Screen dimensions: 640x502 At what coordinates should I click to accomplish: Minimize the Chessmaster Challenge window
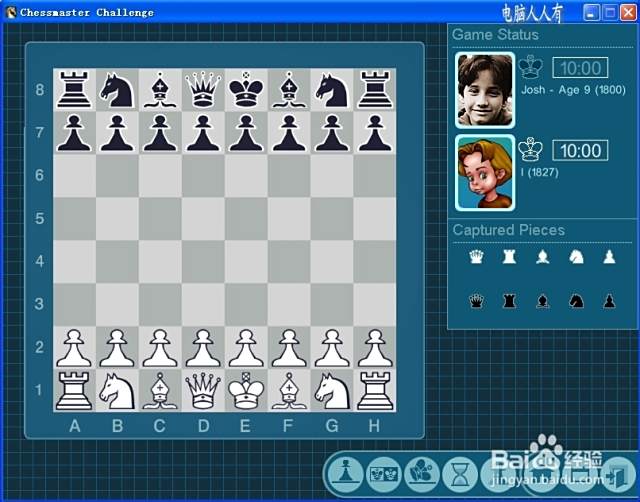click(x=591, y=13)
